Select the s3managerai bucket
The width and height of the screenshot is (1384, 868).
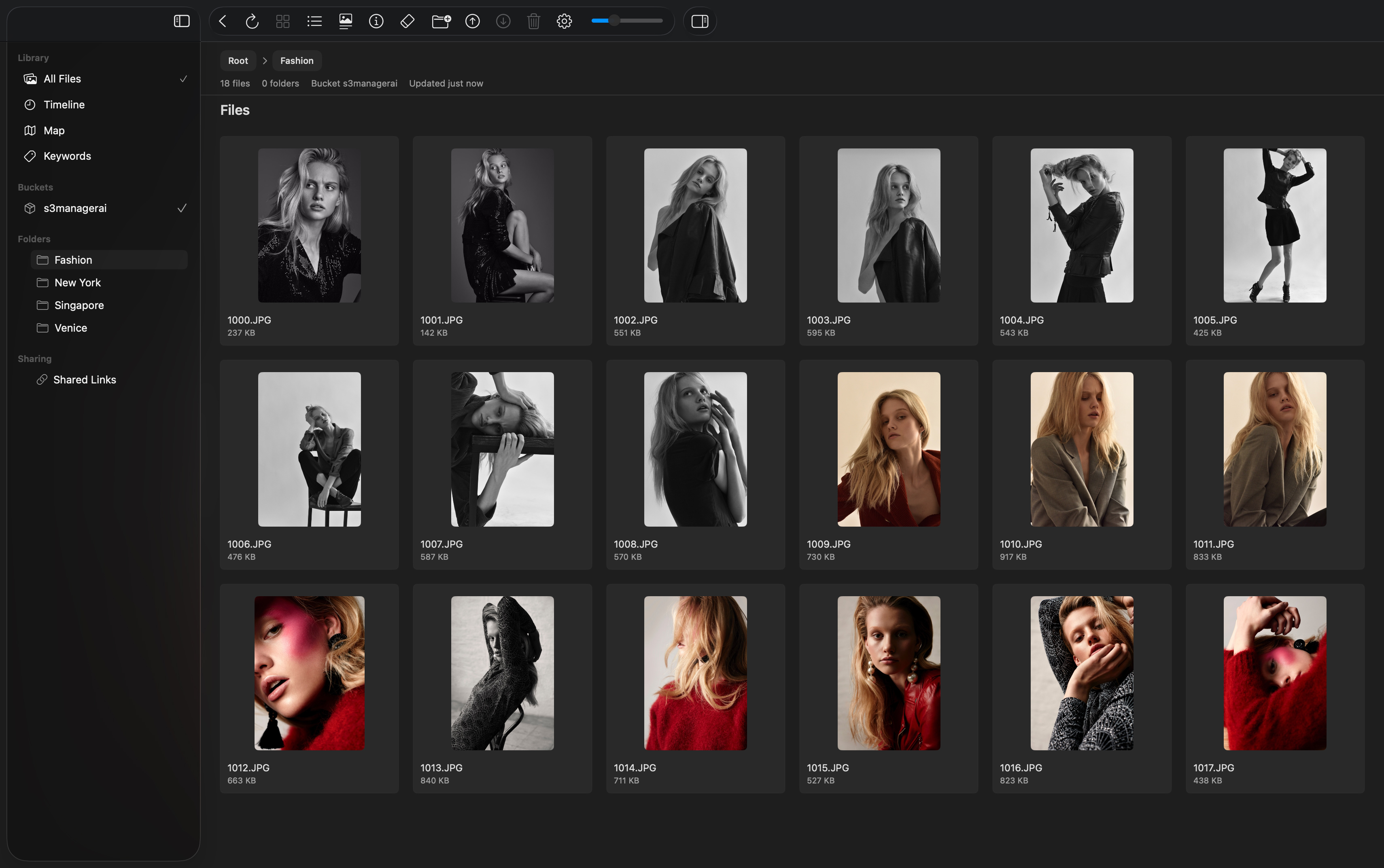pos(75,208)
